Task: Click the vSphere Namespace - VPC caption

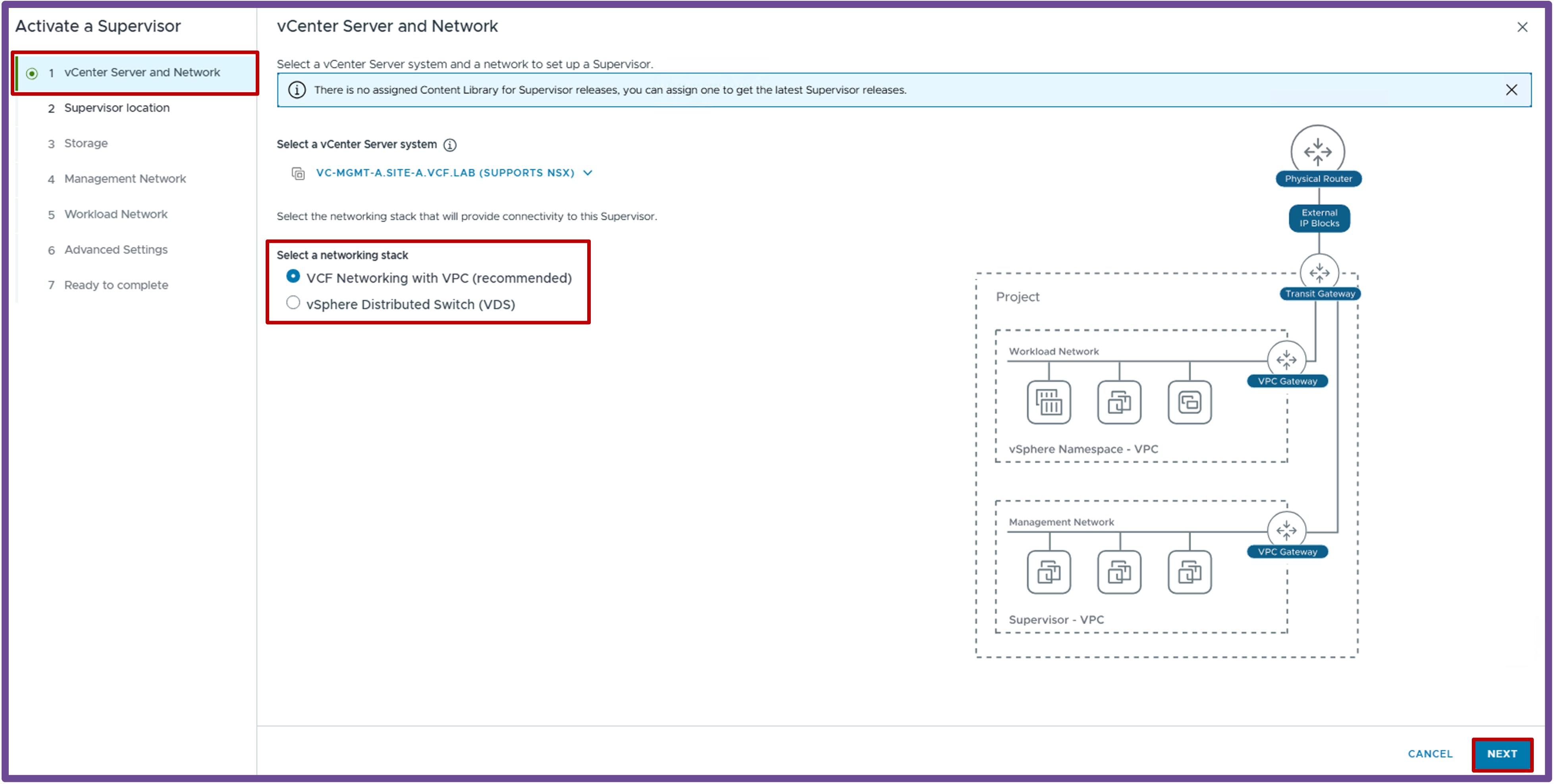Action: click(1084, 449)
